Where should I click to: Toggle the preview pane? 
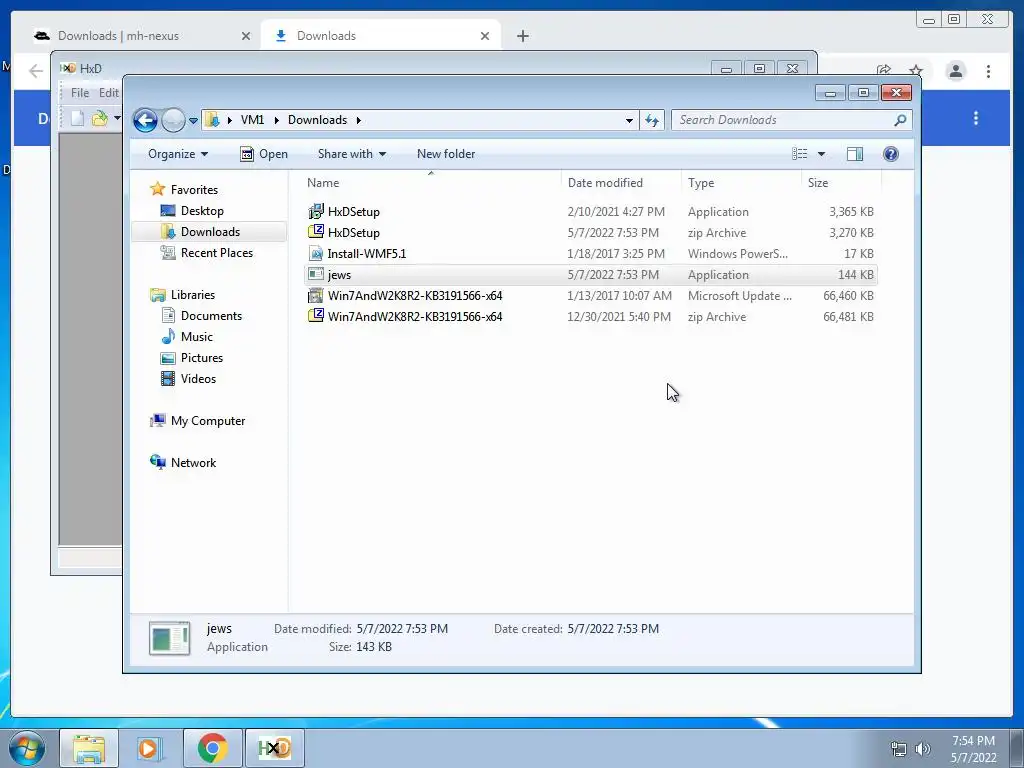click(x=855, y=154)
